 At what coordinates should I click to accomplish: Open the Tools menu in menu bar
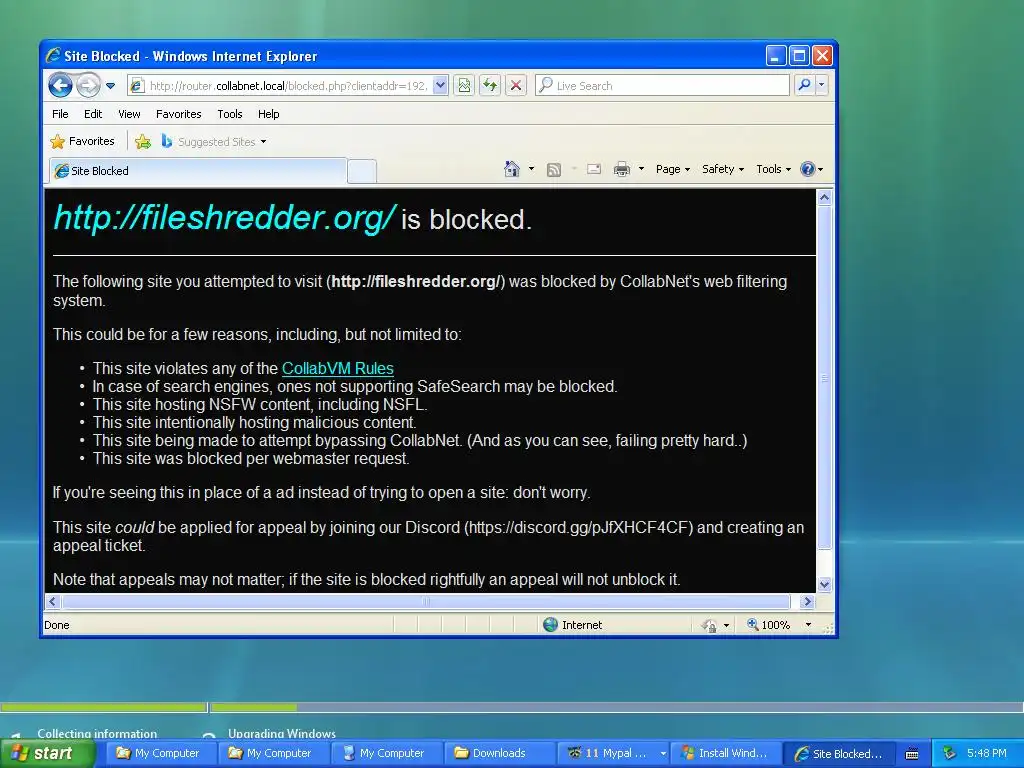230,114
